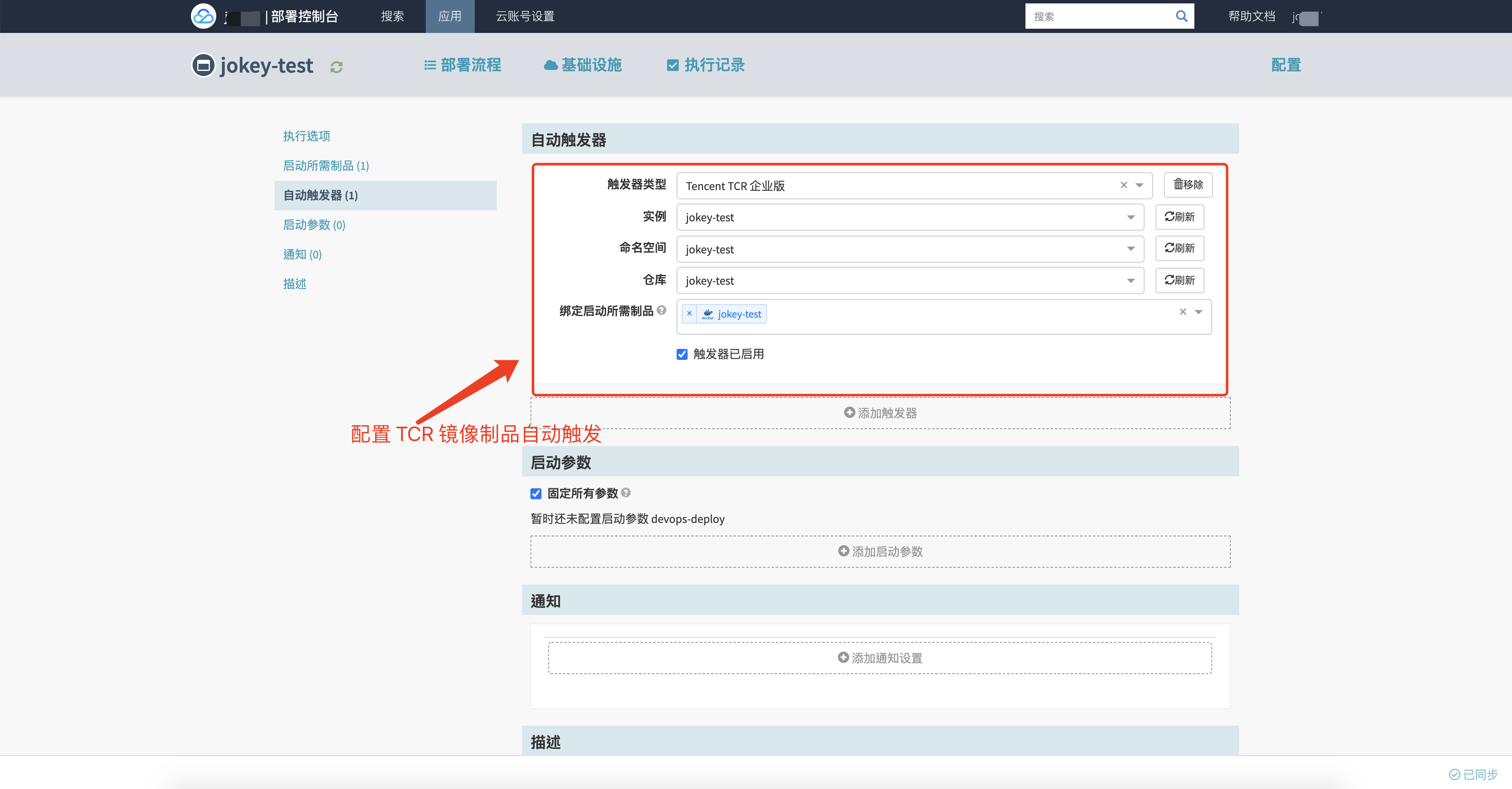Toggle the 触发器已启用 checkbox

coord(680,354)
